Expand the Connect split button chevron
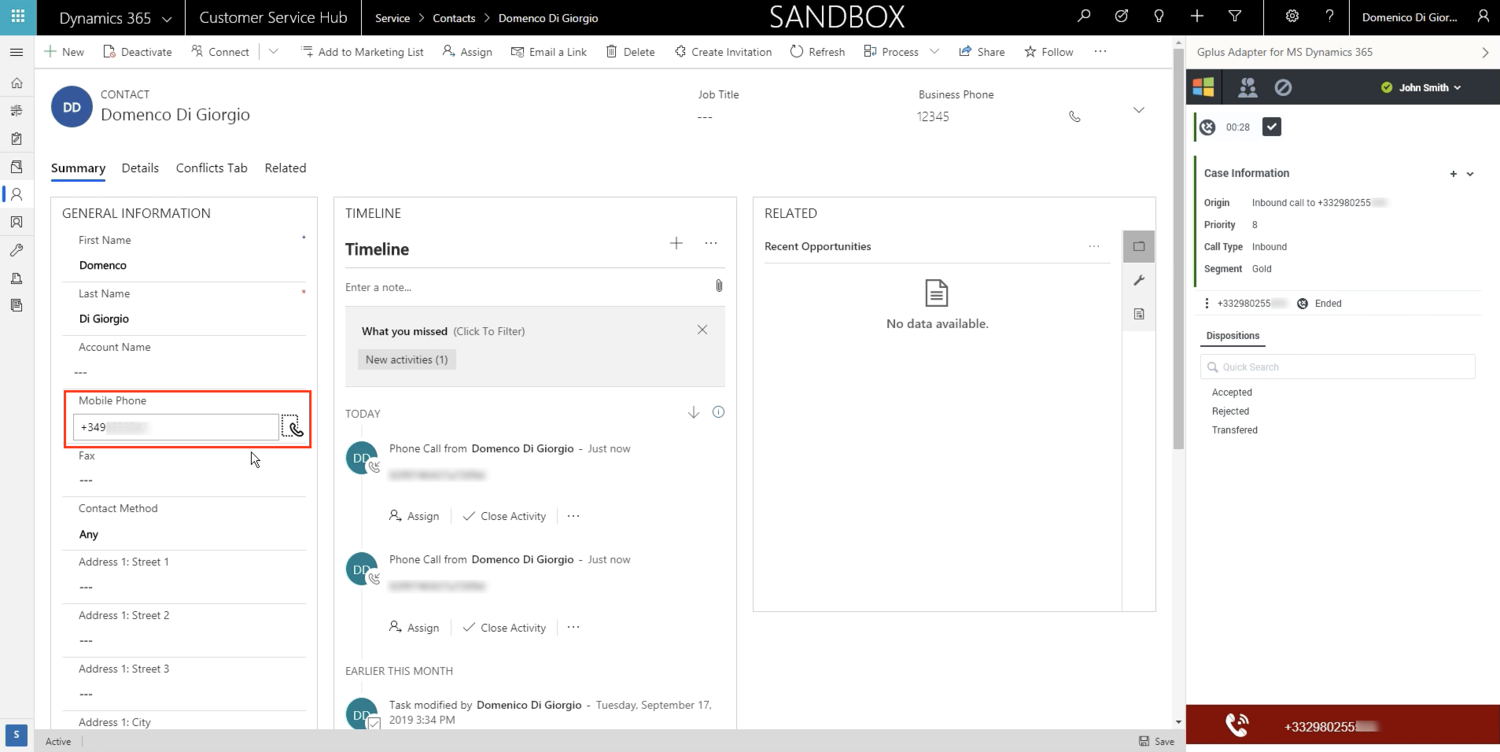The width and height of the screenshot is (1500, 752). coord(273,51)
